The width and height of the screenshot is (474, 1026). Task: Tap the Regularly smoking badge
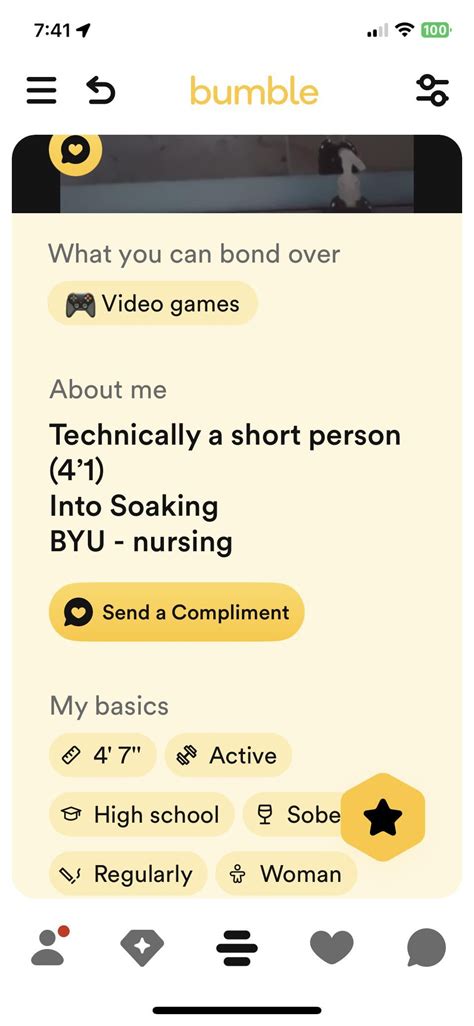(x=128, y=874)
